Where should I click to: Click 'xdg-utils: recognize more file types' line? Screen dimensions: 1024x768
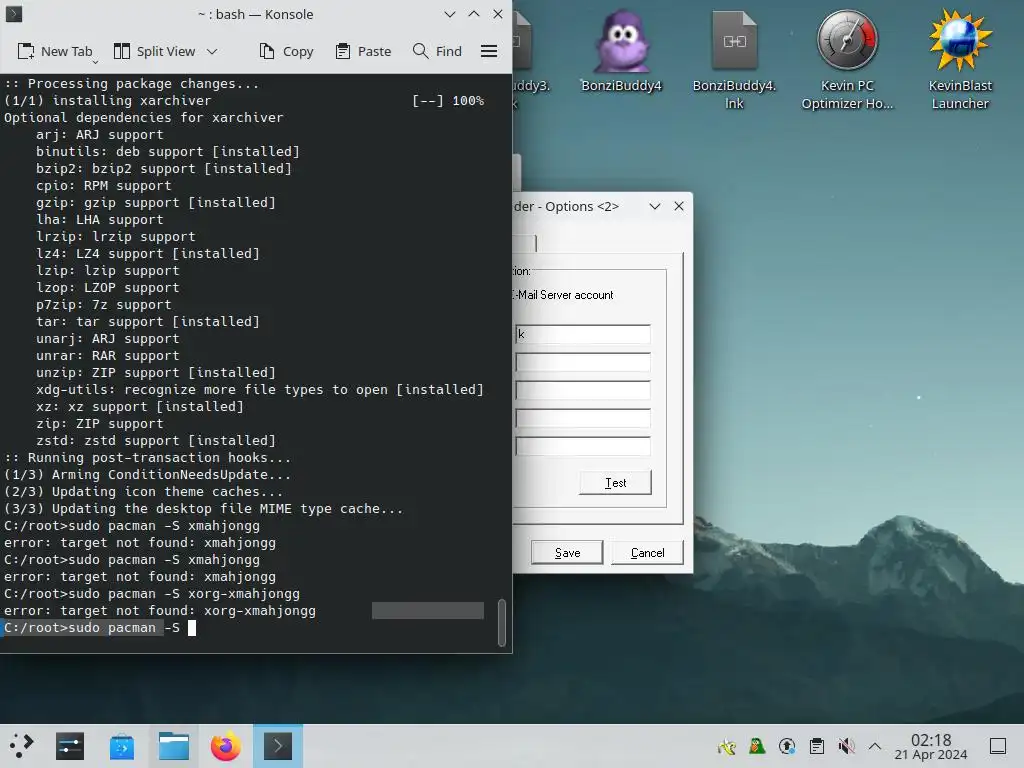coord(260,390)
